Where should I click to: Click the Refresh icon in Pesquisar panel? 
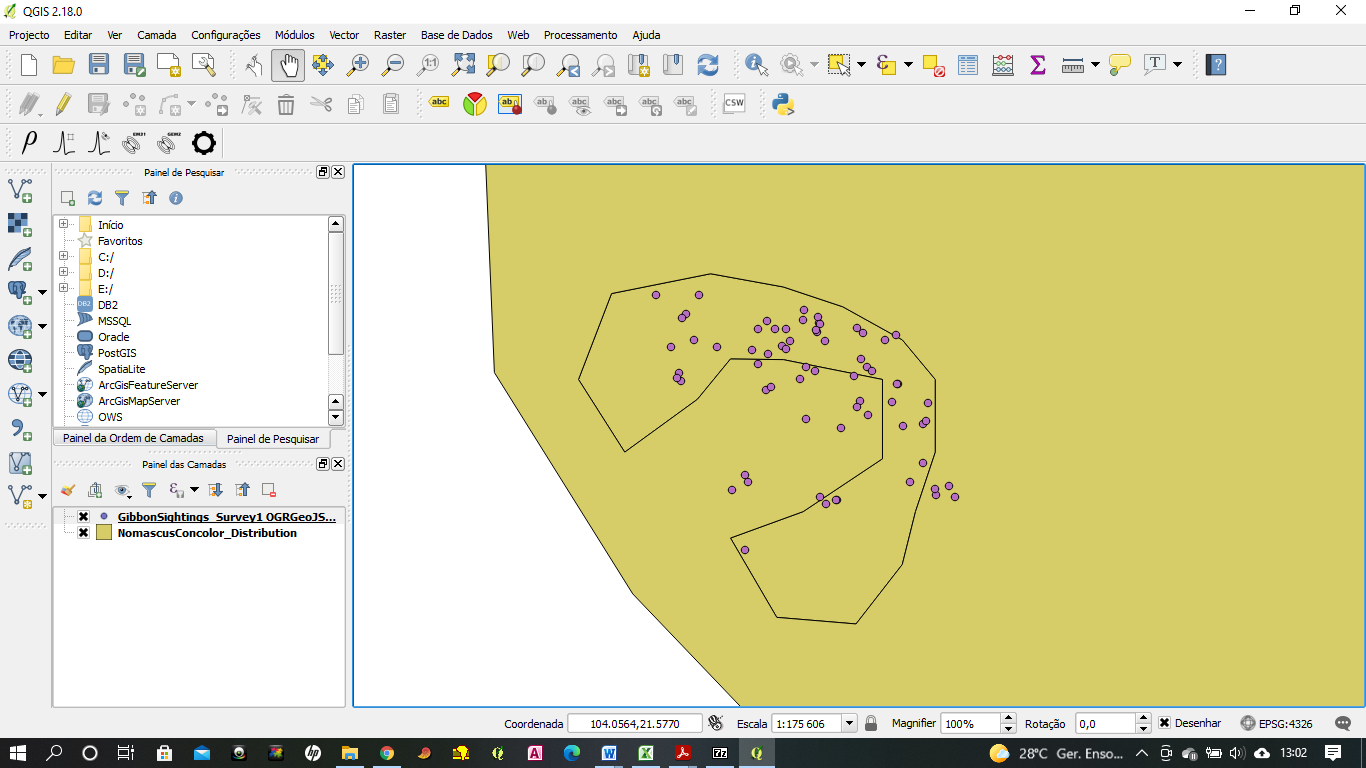(x=95, y=198)
